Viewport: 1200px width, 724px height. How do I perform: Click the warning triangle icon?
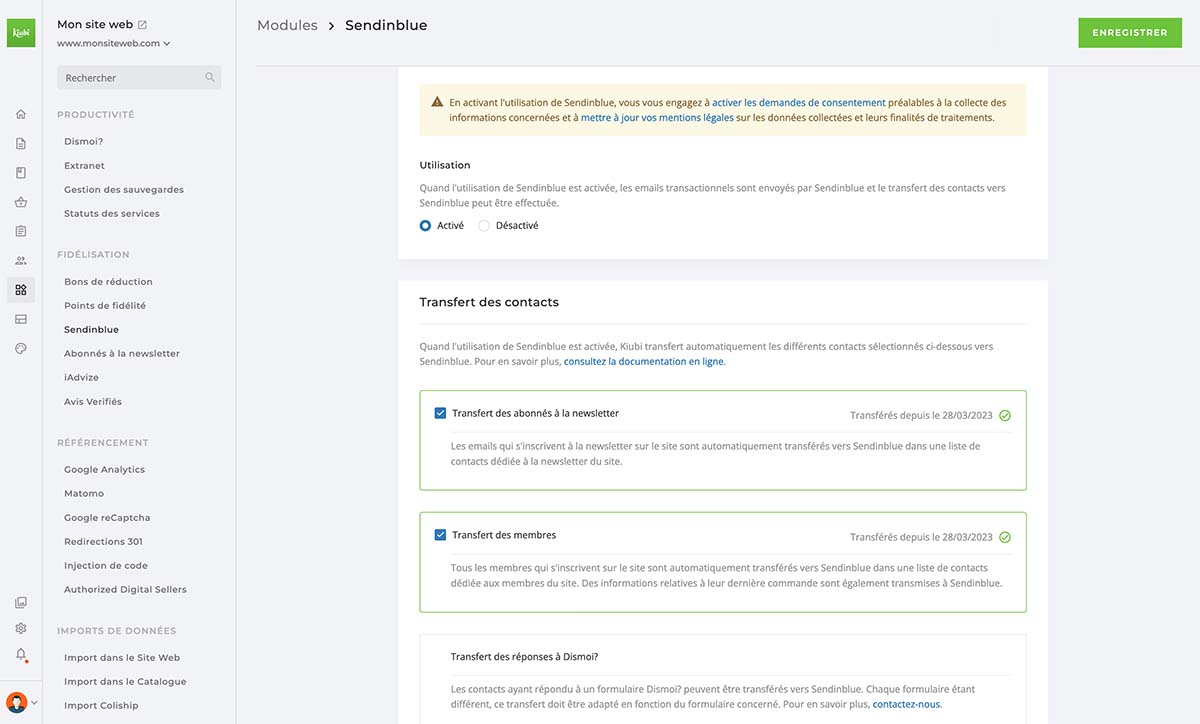(437, 102)
